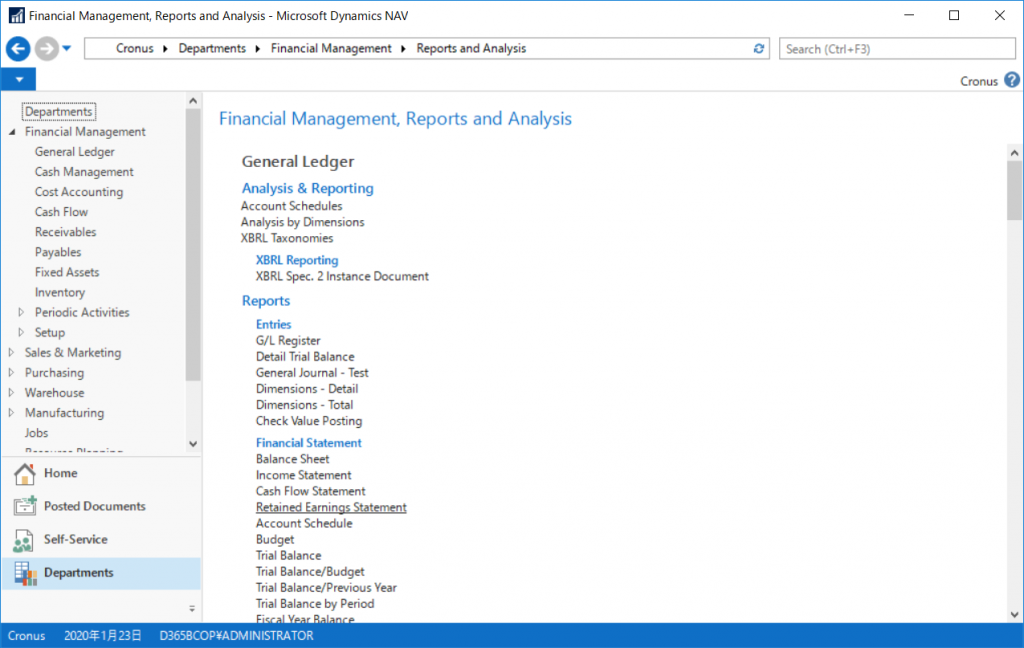Image resolution: width=1024 pixels, height=648 pixels.
Task: Click into the Search box
Action: point(896,48)
